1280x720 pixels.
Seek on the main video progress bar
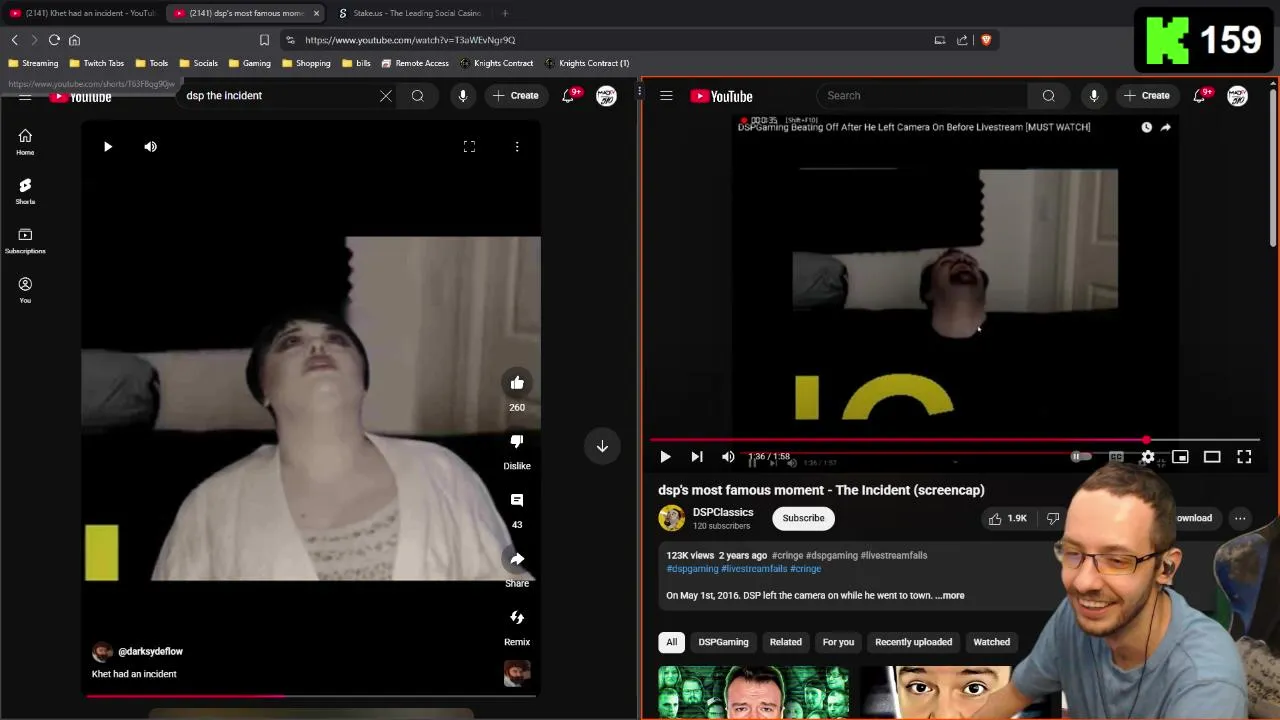[955, 440]
